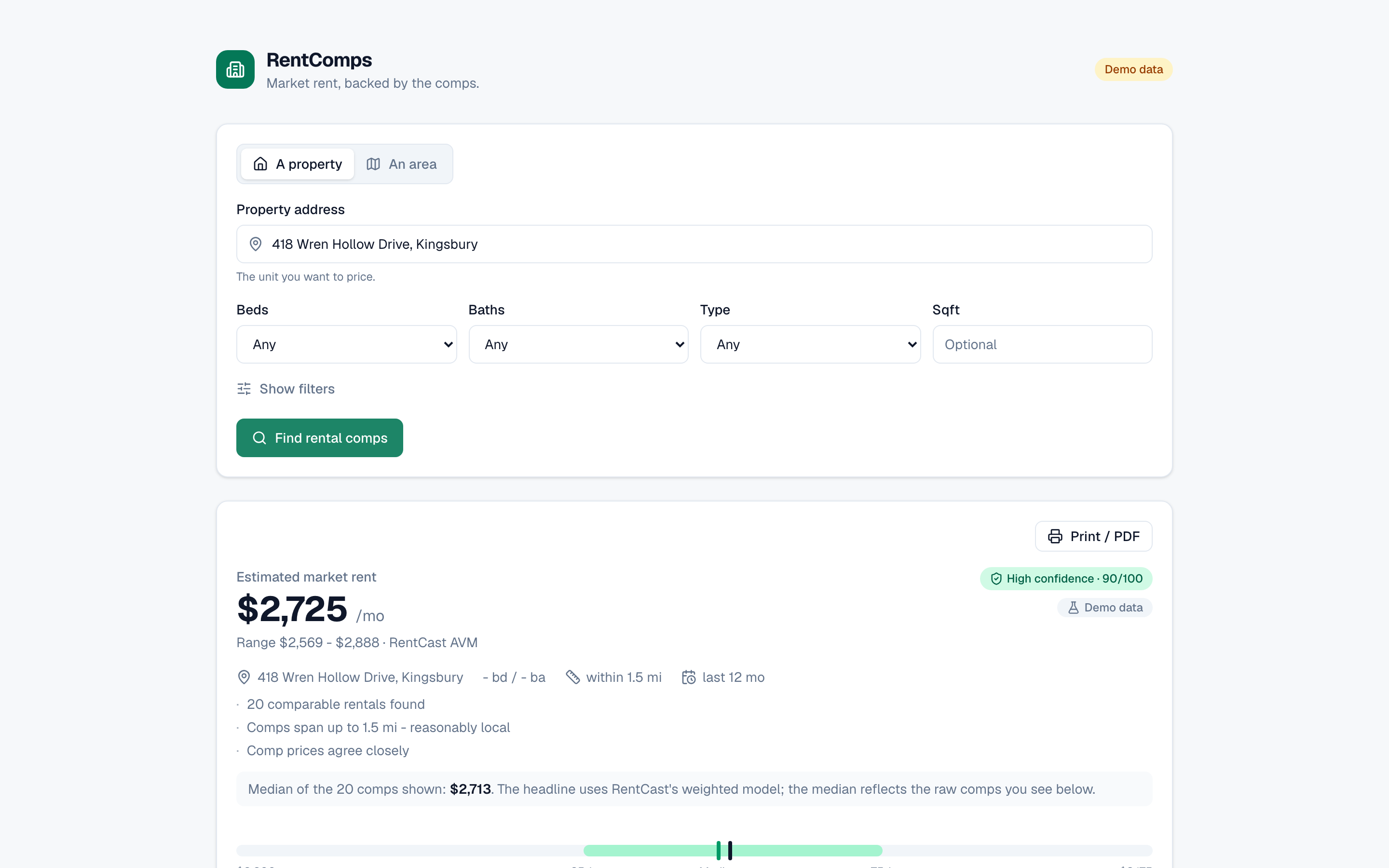
Task: Click the RentComps building logo icon
Action: 235,69
